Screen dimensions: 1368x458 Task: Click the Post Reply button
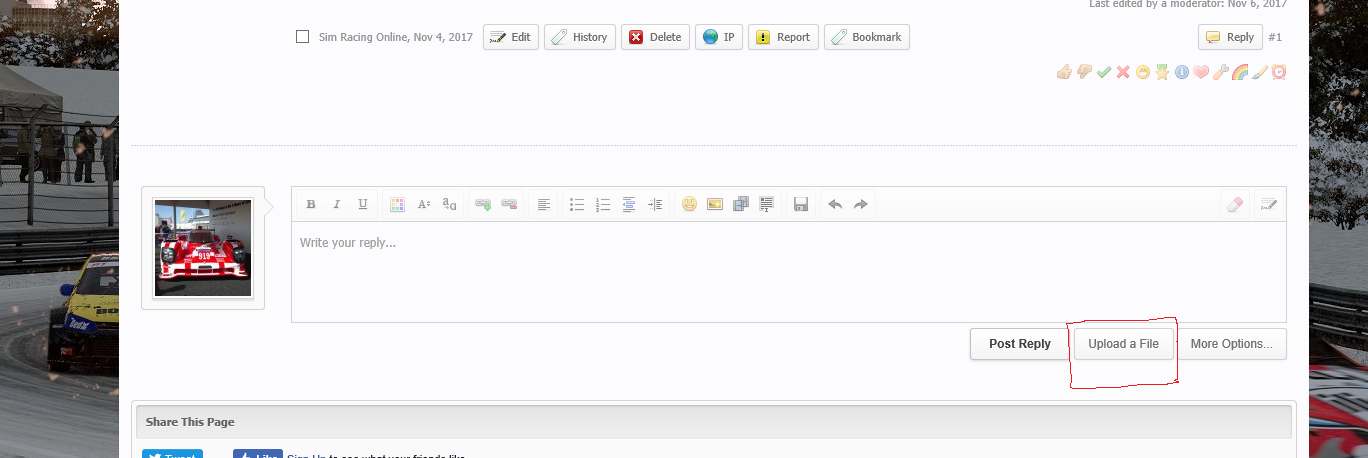coord(1019,344)
